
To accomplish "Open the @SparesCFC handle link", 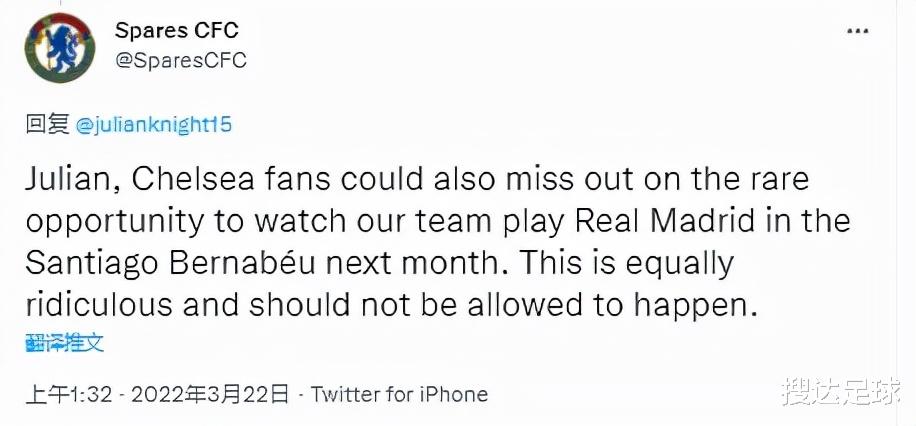I will [181, 60].
